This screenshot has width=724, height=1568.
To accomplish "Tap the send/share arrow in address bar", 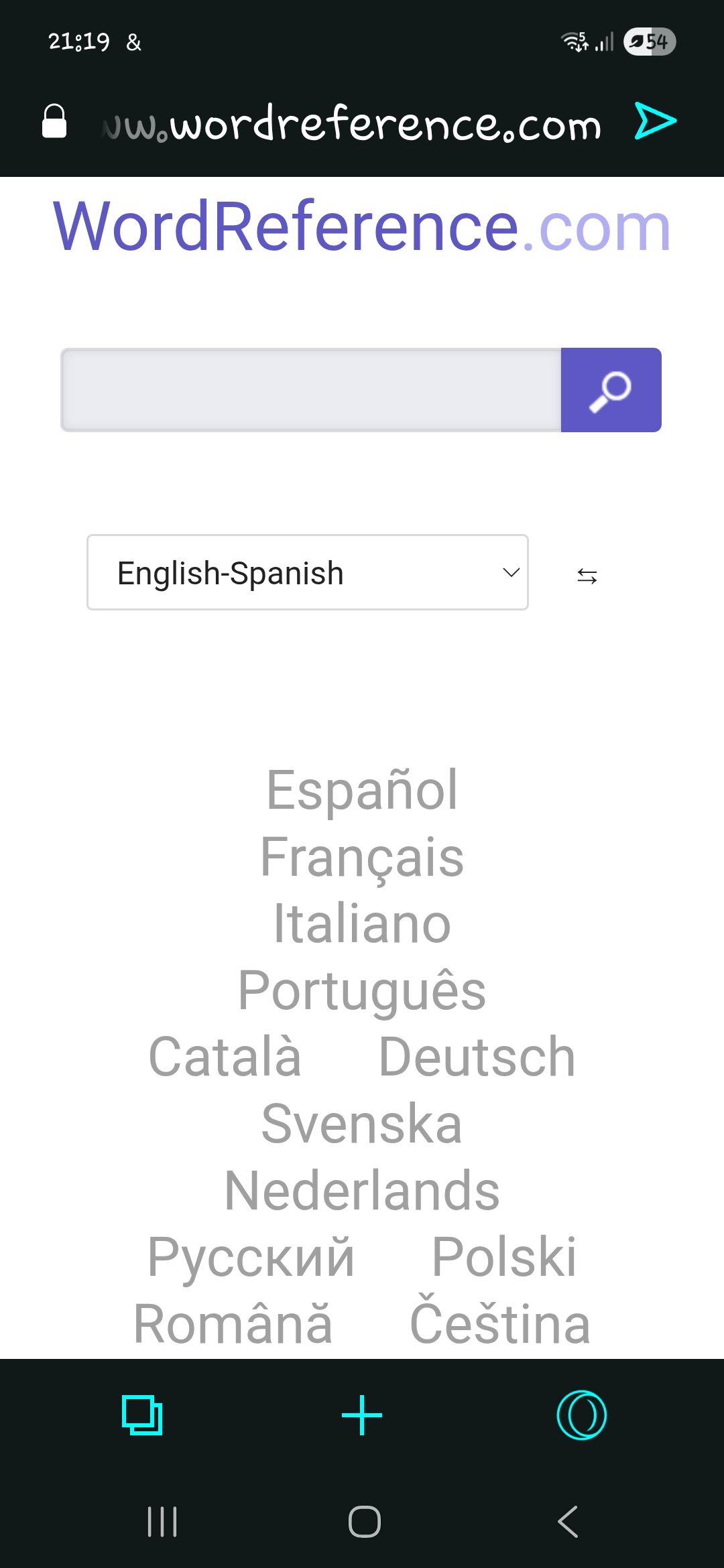I will click(656, 121).
